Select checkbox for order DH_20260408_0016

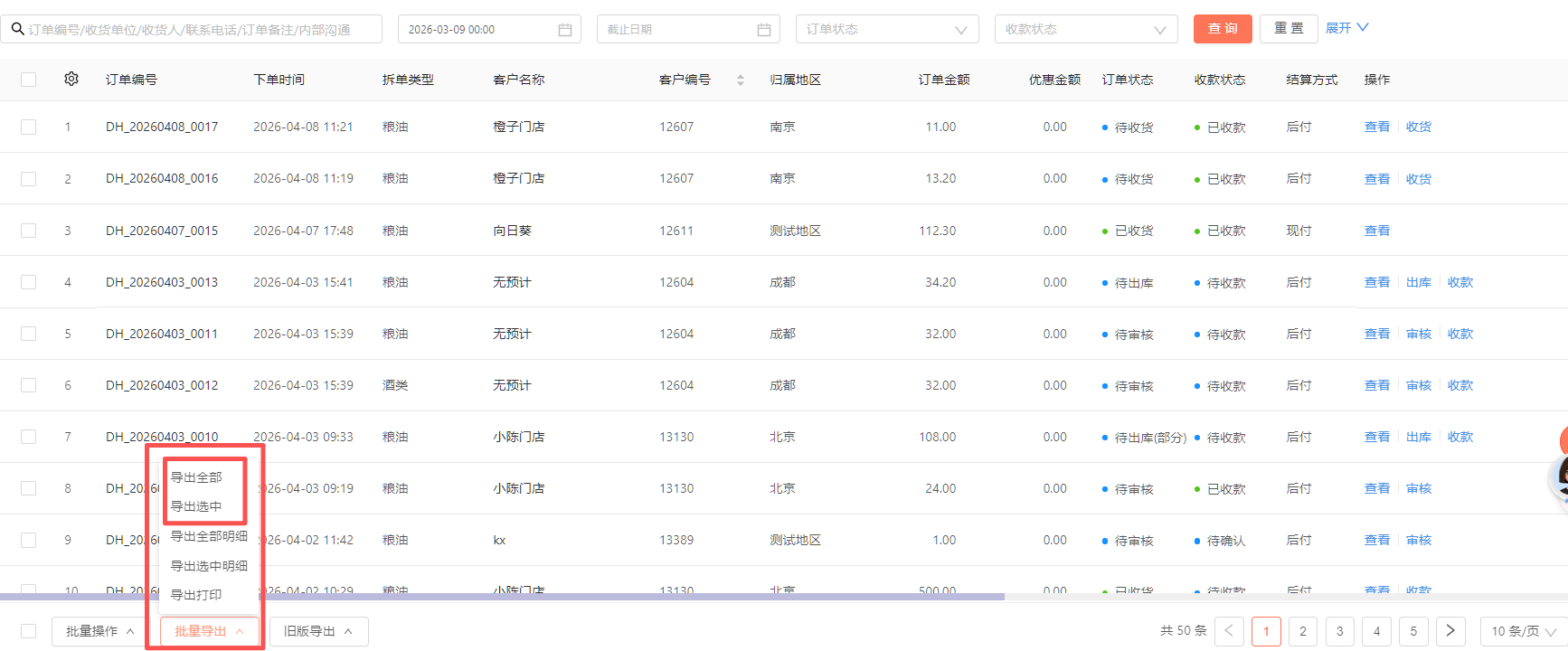[29, 178]
